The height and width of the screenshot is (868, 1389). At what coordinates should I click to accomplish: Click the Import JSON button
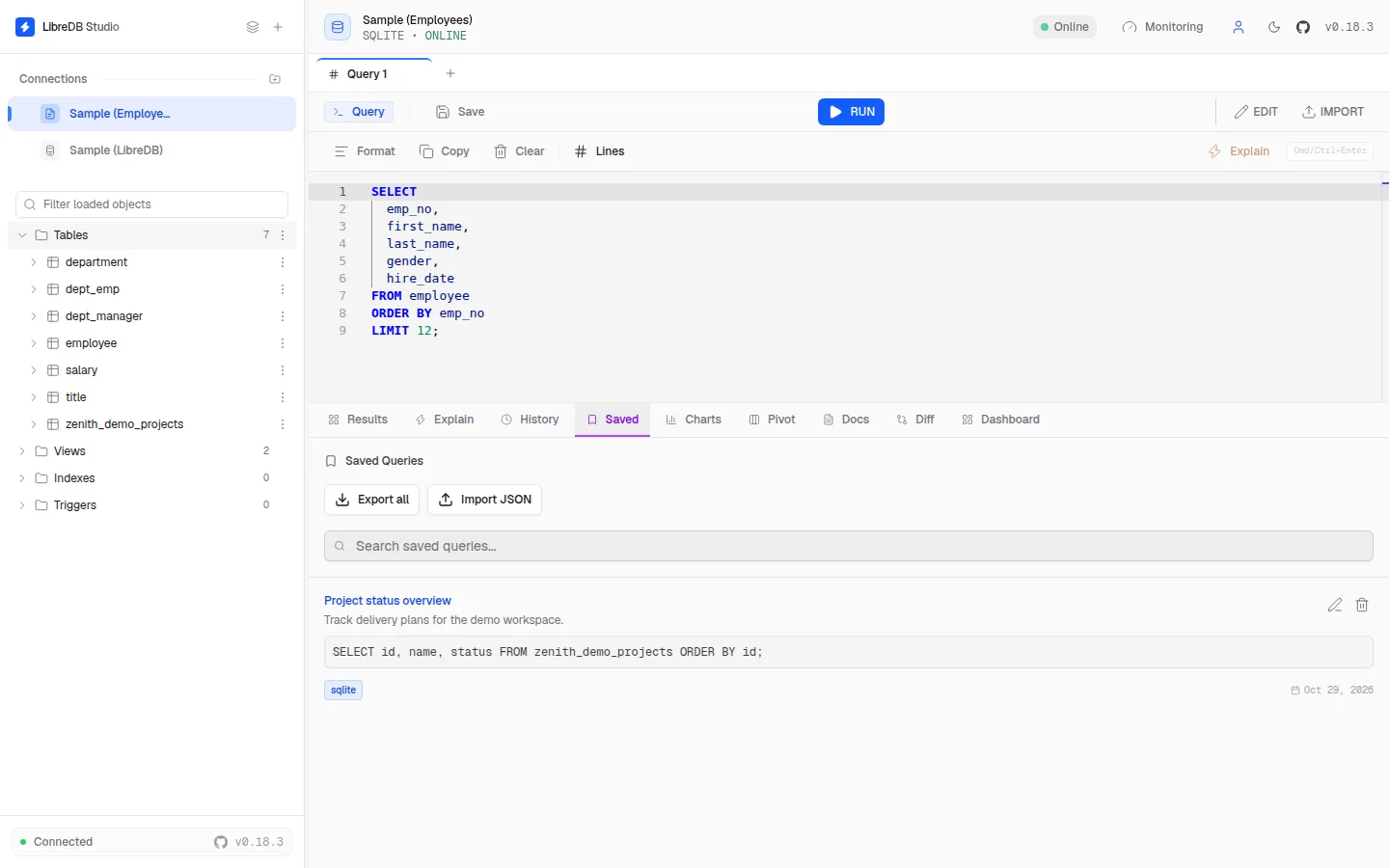(484, 500)
